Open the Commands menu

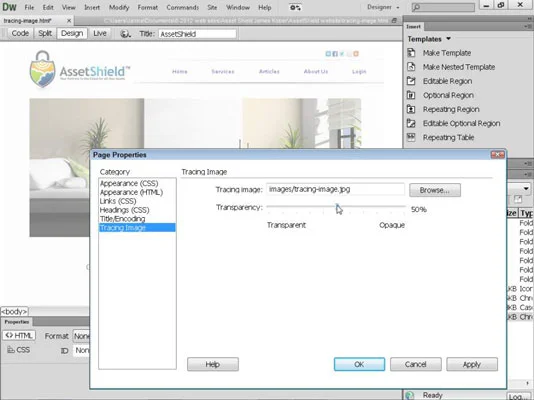(183, 7)
